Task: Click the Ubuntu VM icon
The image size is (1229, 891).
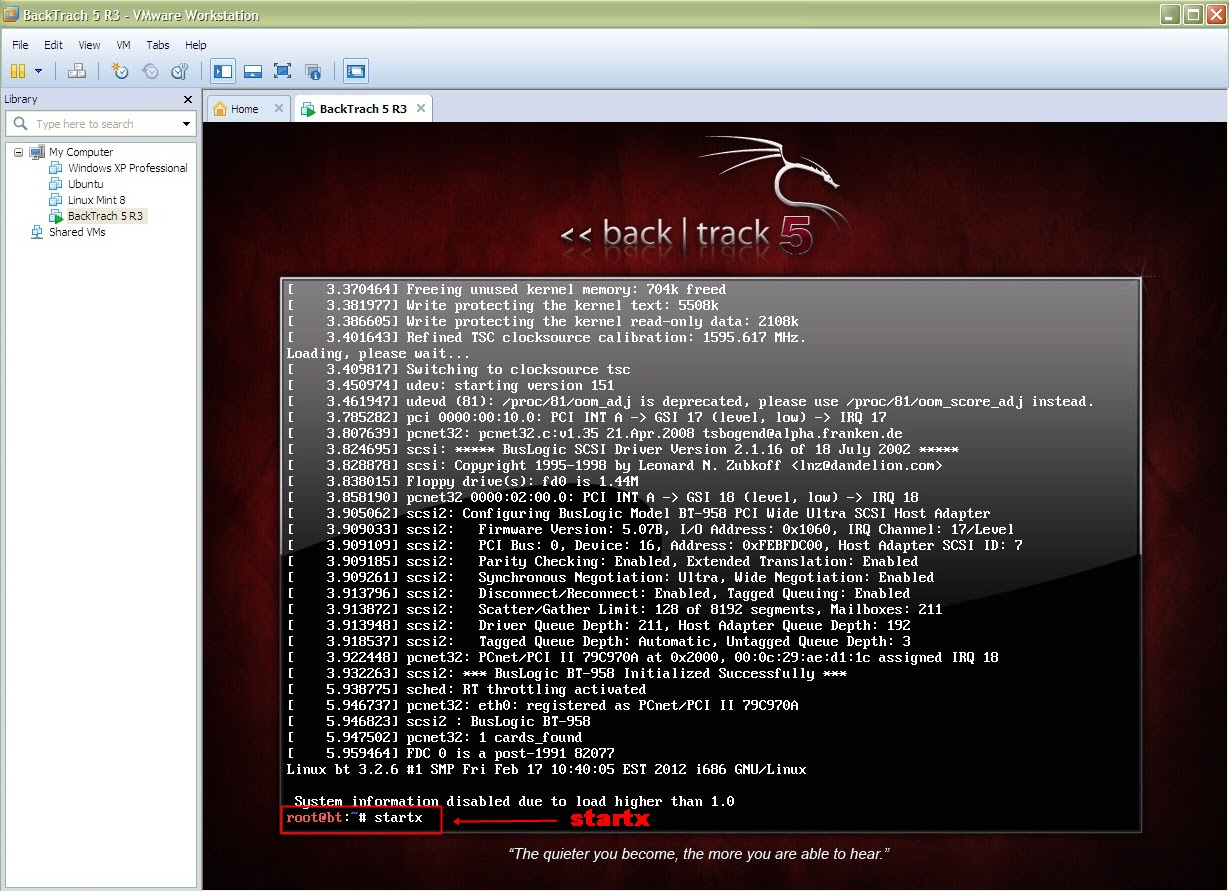Action: point(56,184)
